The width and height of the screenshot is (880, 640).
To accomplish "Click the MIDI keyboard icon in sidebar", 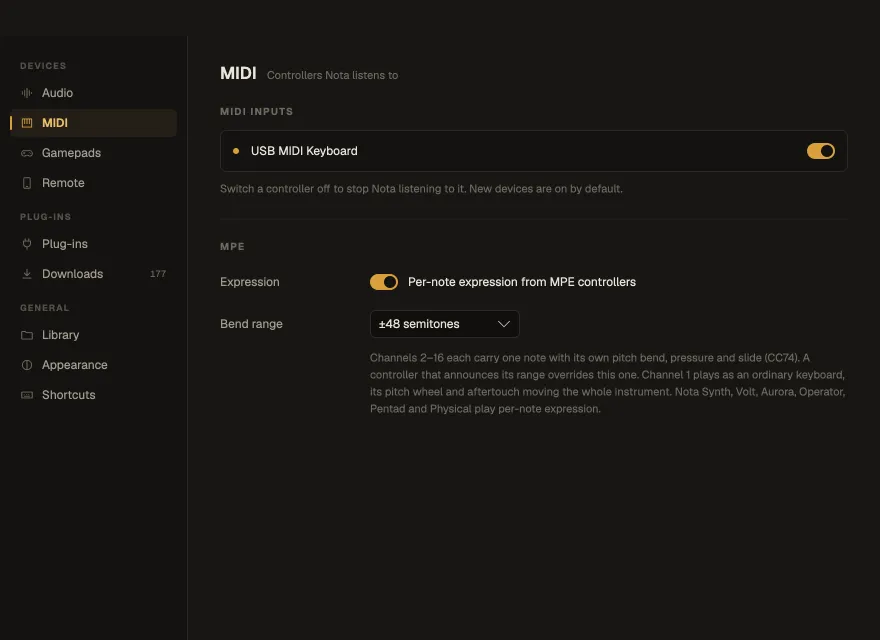I will pos(26,122).
